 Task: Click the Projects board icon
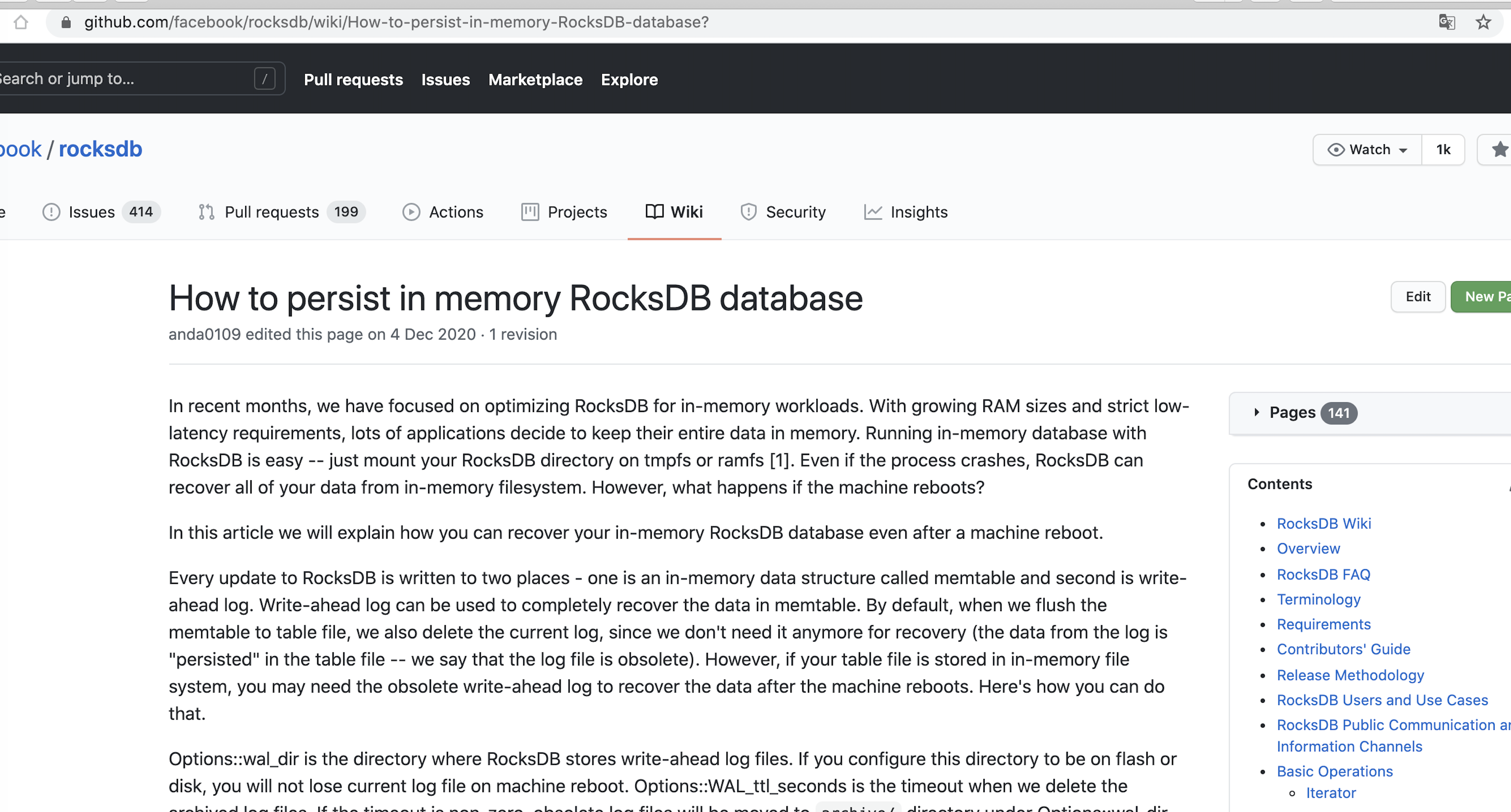click(x=530, y=212)
